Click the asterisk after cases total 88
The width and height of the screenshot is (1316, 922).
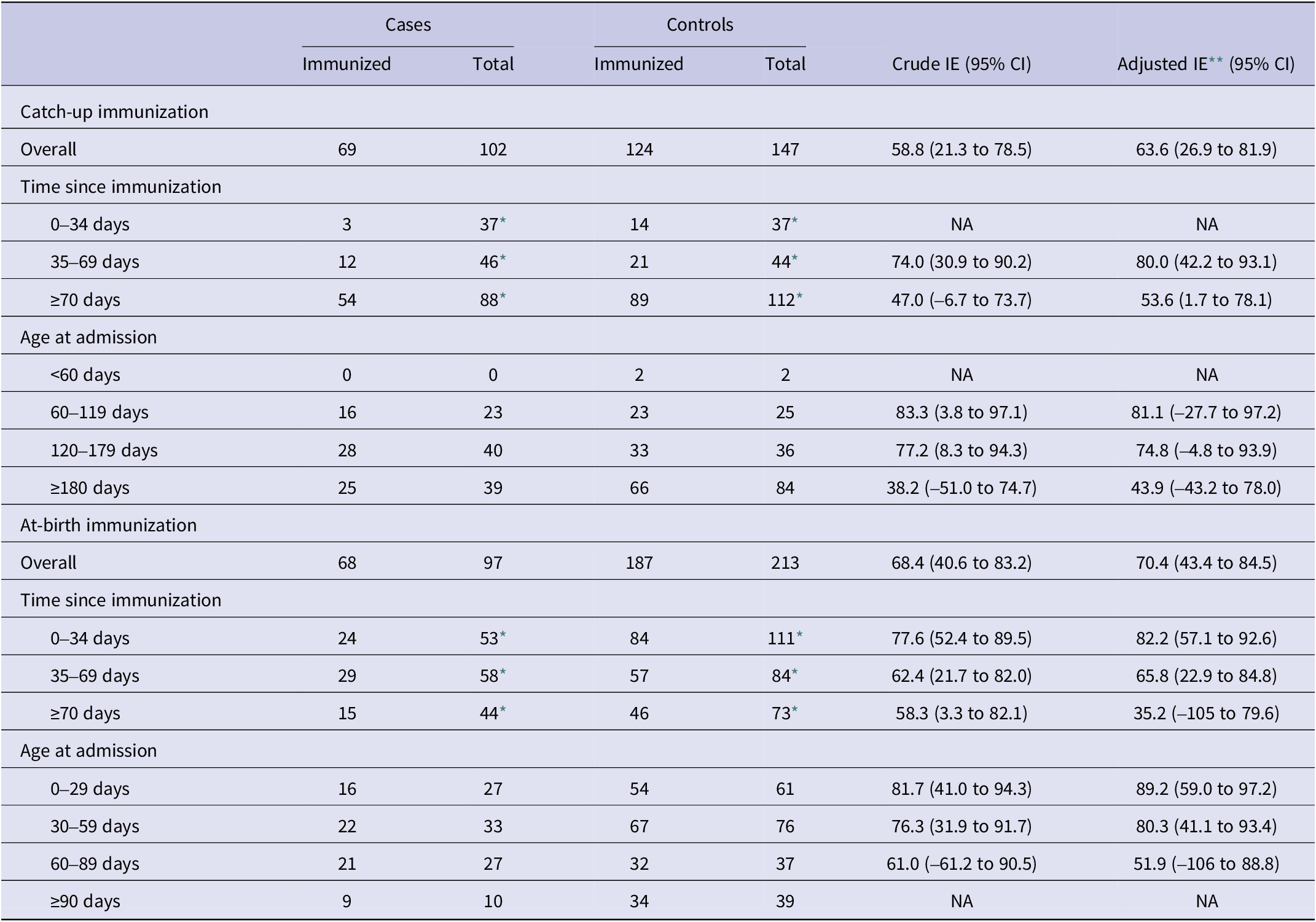[503, 297]
